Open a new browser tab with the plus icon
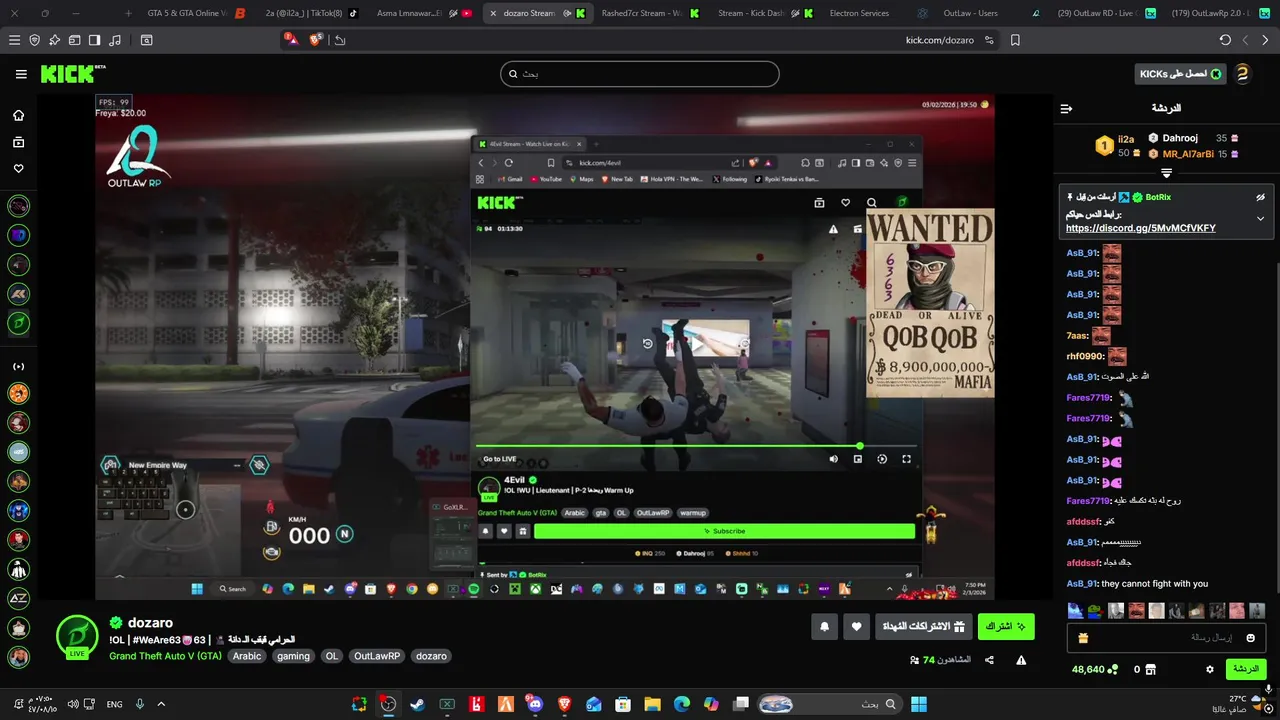The width and height of the screenshot is (1280, 720). pyautogui.click(x=128, y=13)
